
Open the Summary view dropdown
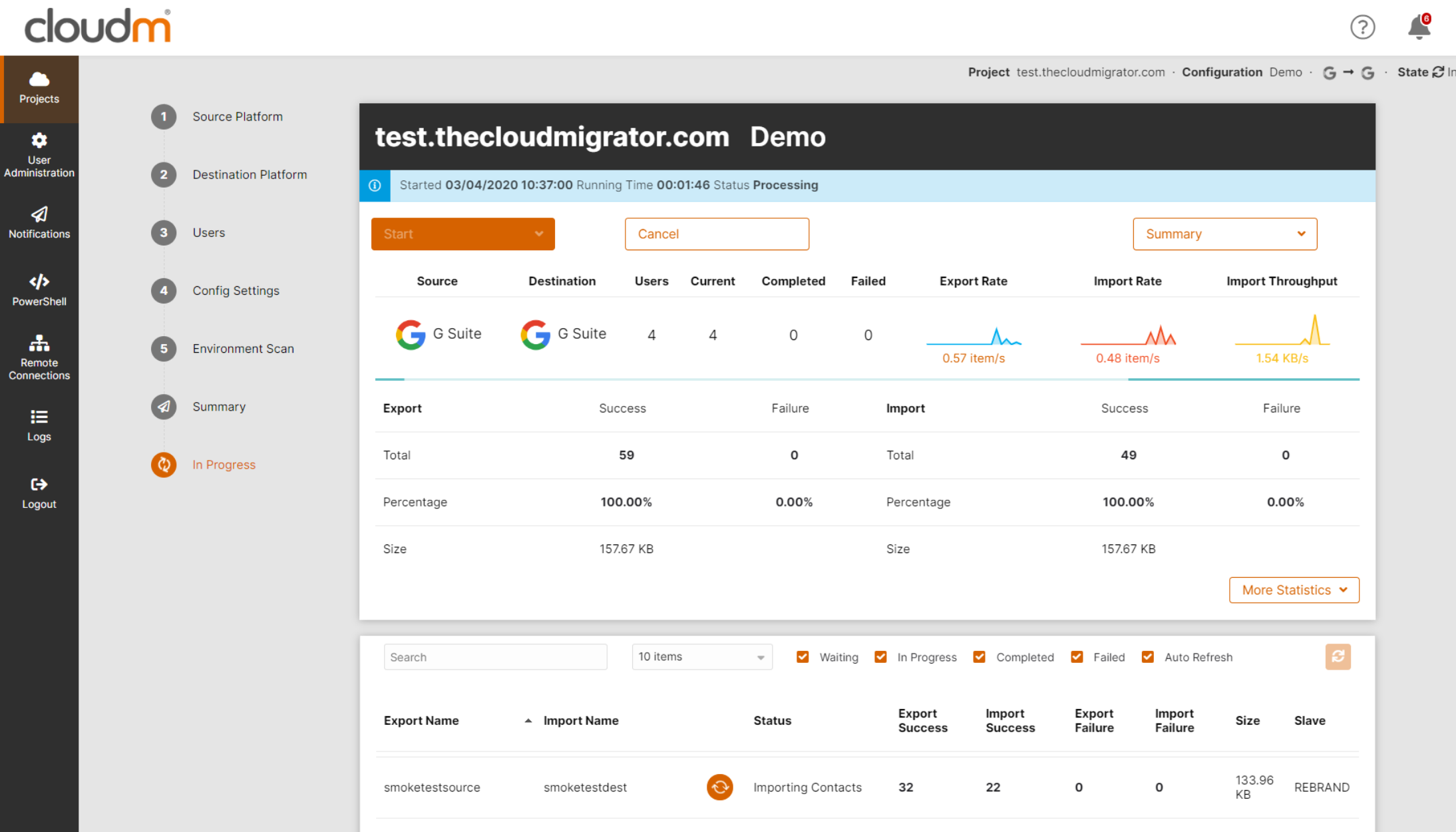(x=1224, y=234)
